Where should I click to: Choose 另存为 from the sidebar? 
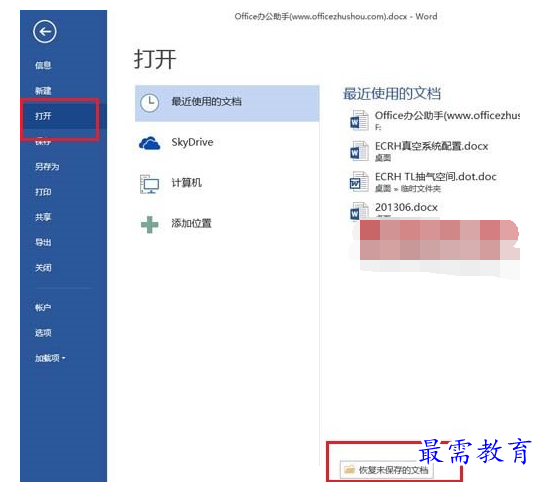coord(47,167)
